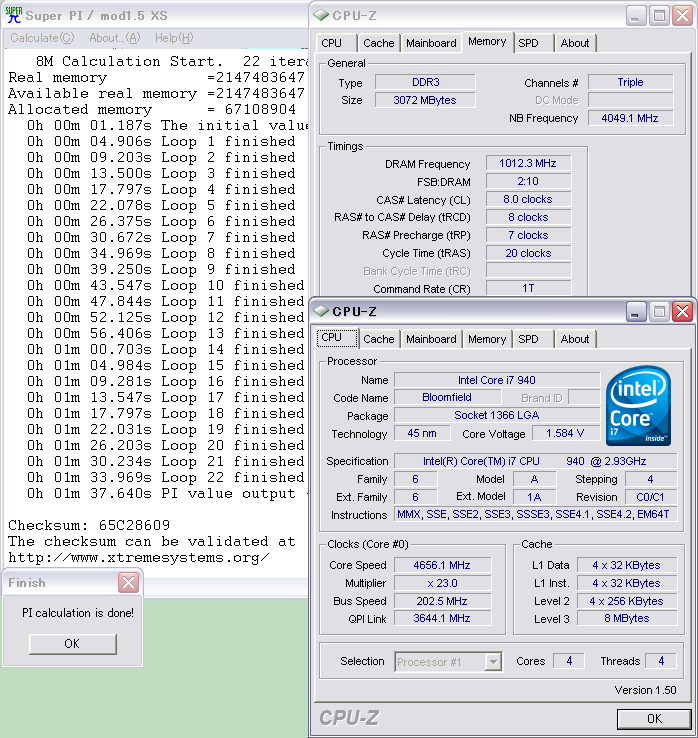Click the FSB:DRAM 2:10 ratio value
The image size is (698, 738).
(528, 181)
